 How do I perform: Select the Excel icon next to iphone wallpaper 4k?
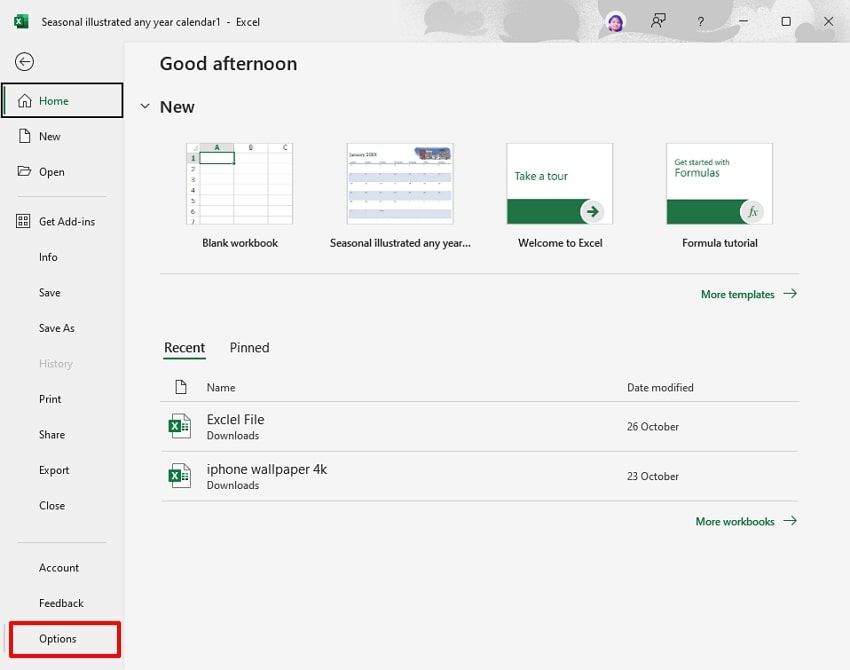pyautogui.click(x=180, y=476)
